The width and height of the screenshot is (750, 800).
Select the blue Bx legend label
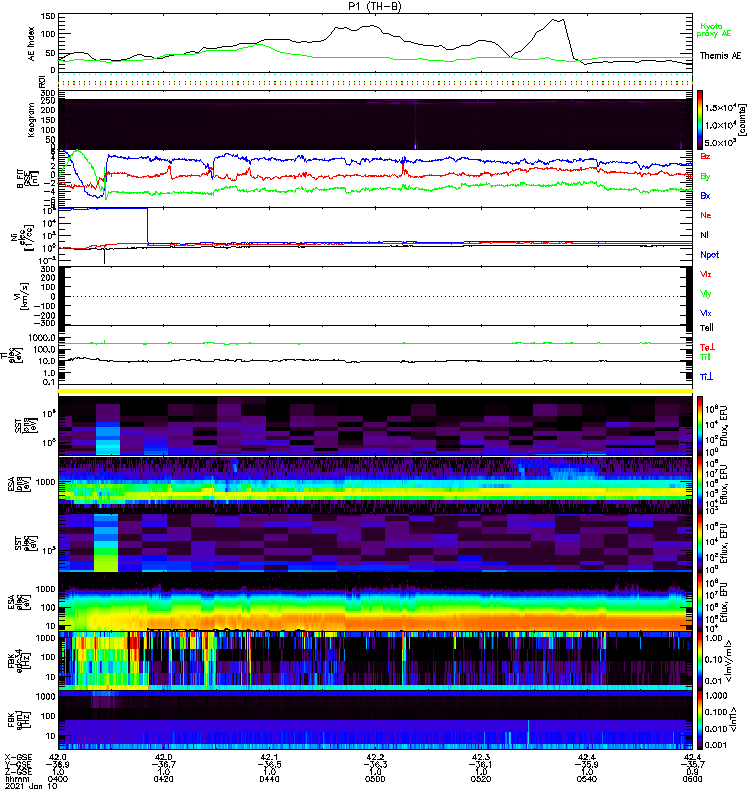(705, 195)
